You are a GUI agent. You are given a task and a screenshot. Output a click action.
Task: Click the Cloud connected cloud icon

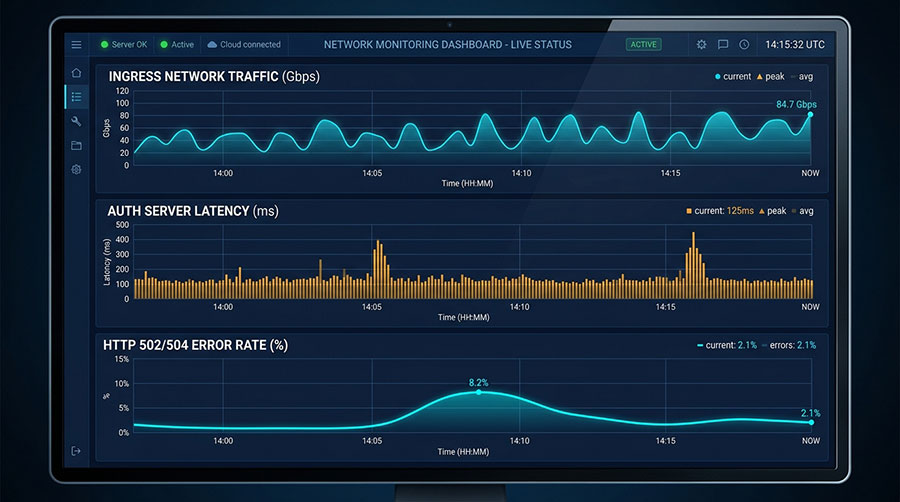(212, 44)
